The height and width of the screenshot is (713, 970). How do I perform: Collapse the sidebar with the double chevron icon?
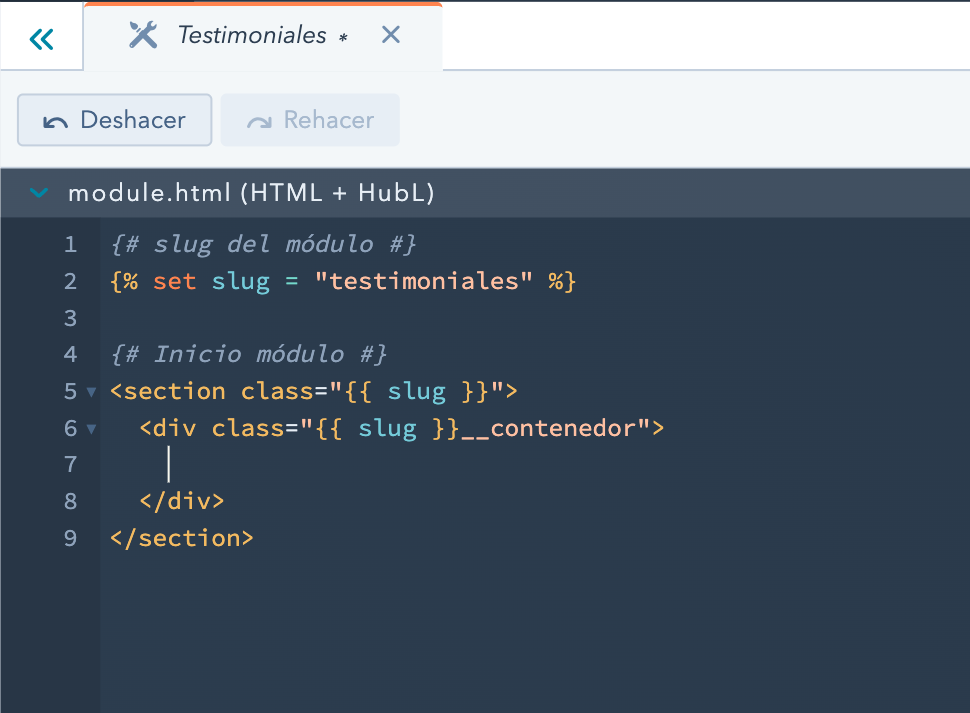coord(41,38)
